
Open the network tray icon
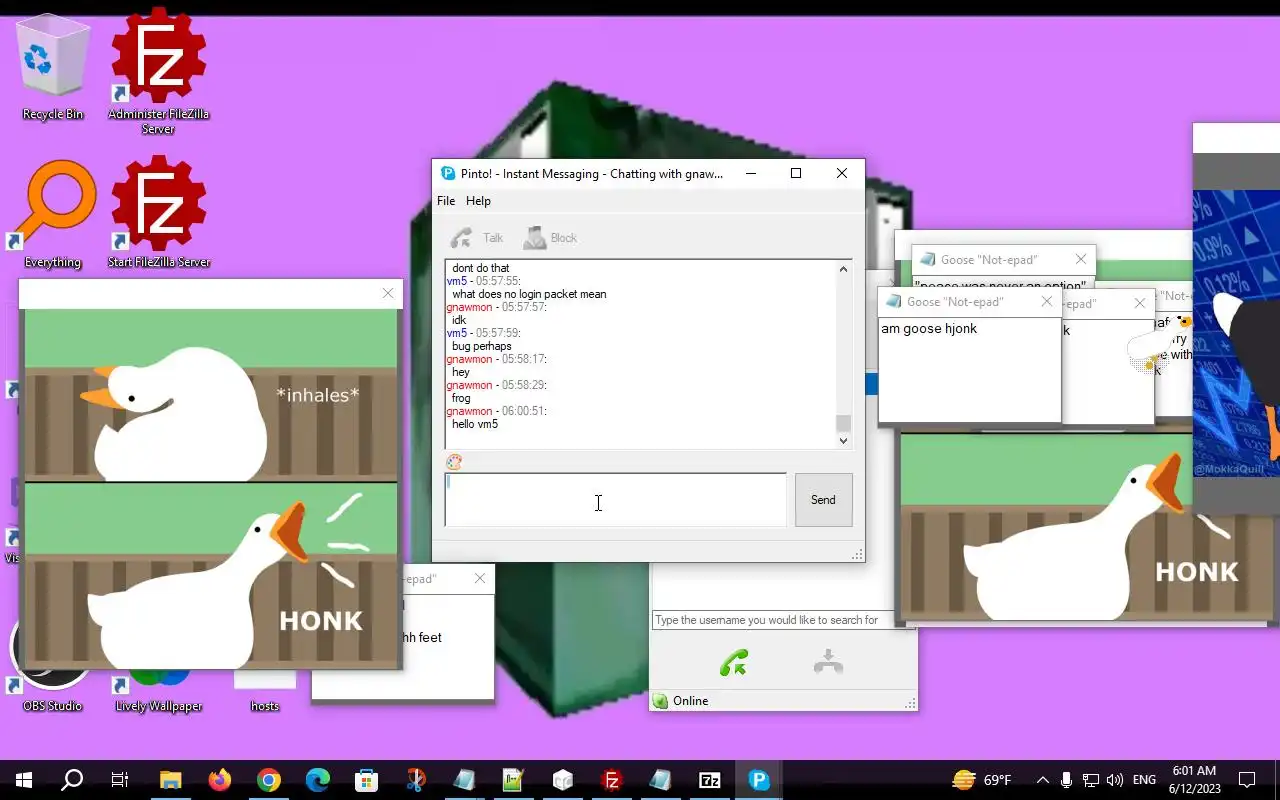(x=1091, y=780)
